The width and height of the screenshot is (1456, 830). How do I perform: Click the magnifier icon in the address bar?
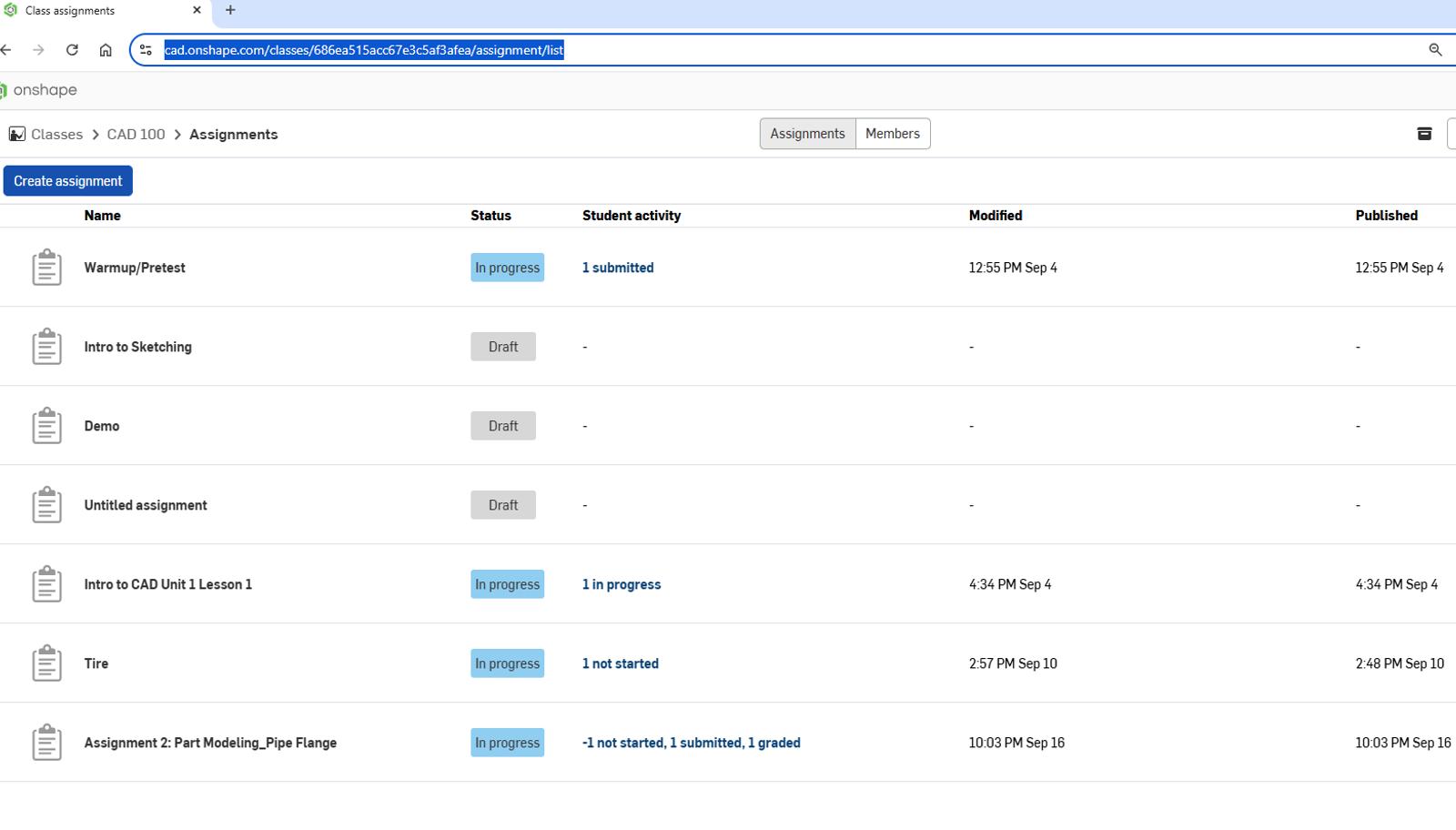point(1436,50)
